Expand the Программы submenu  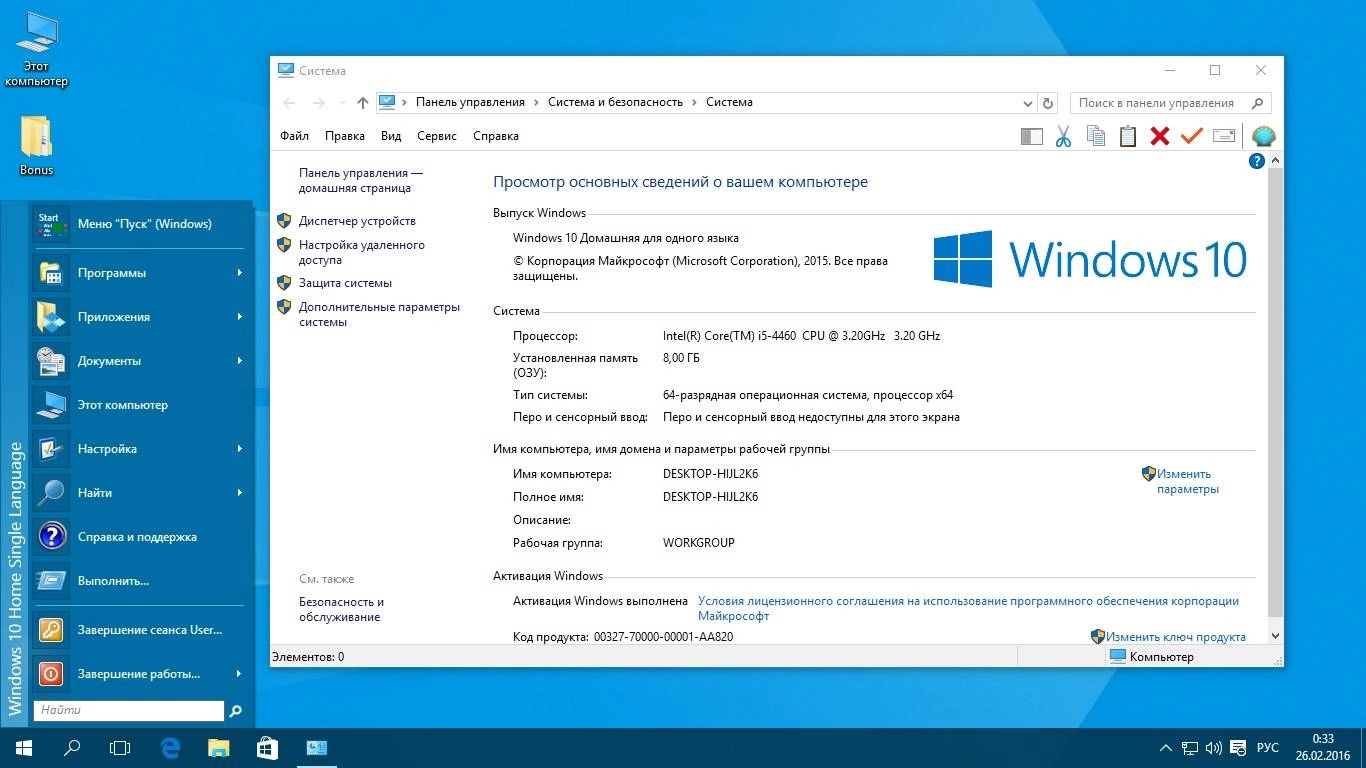240,273
